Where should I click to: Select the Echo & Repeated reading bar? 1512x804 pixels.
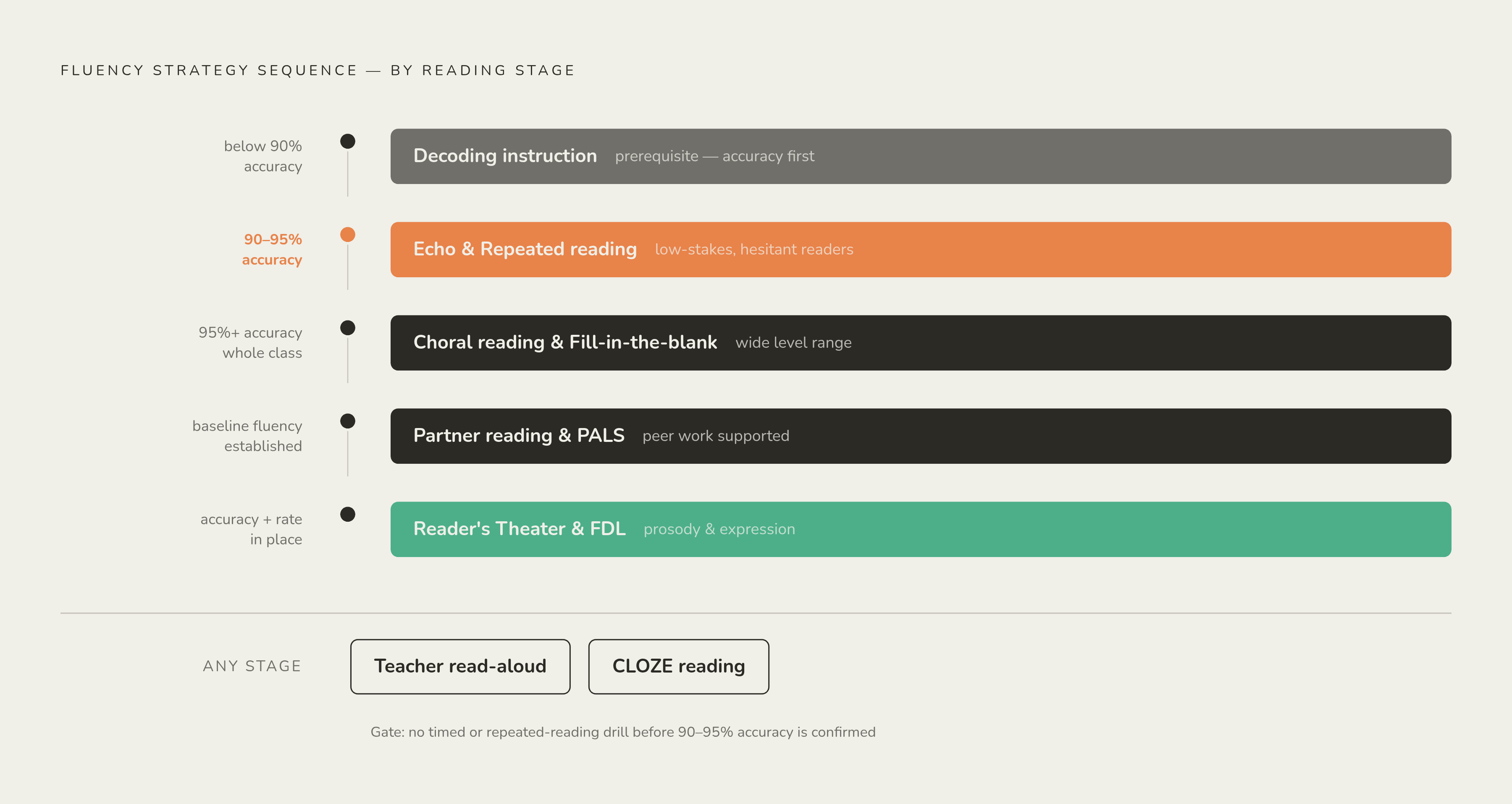pos(920,250)
